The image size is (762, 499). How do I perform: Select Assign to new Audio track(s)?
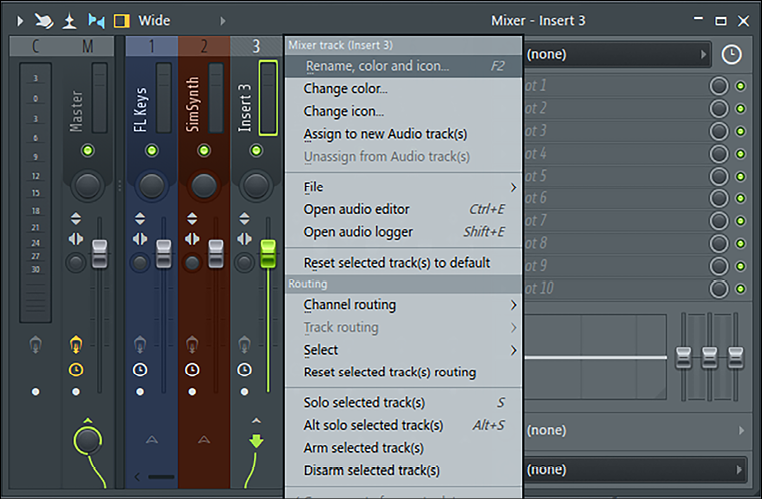[404, 134]
